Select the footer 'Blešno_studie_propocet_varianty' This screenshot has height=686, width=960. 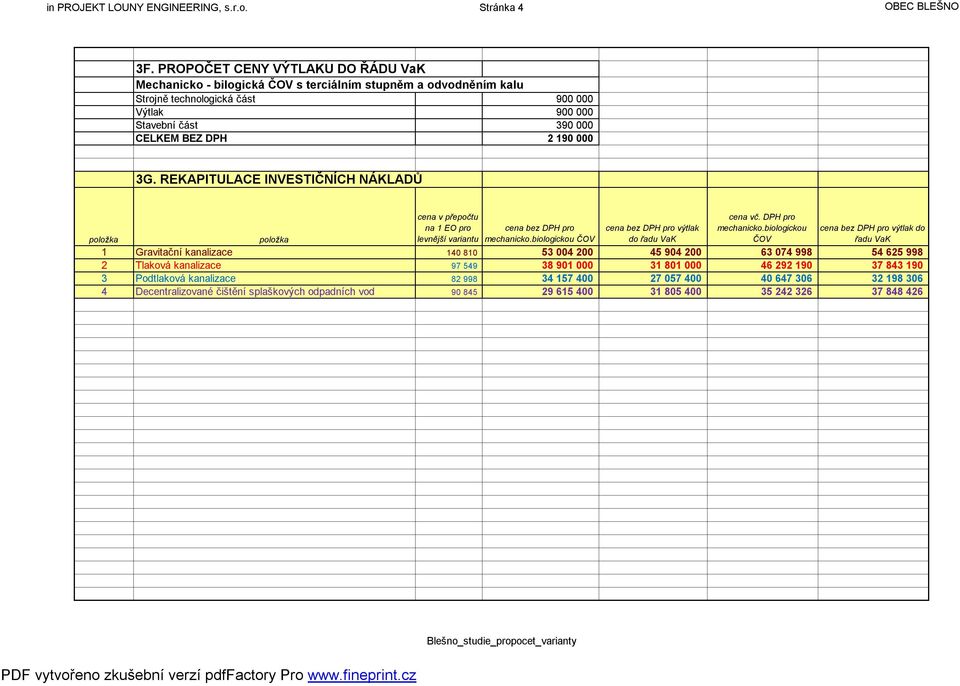pyautogui.click(x=501, y=641)
